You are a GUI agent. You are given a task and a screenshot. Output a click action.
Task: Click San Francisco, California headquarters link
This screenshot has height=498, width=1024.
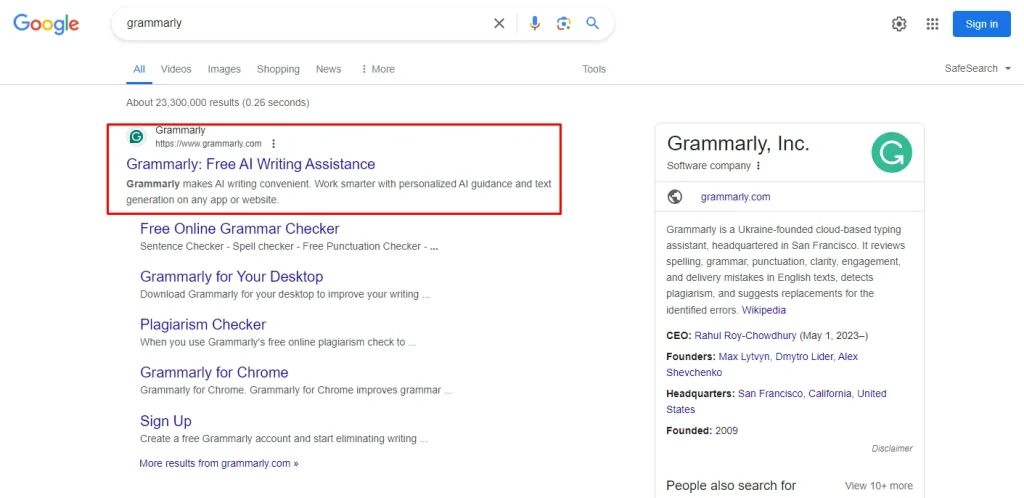795,394
